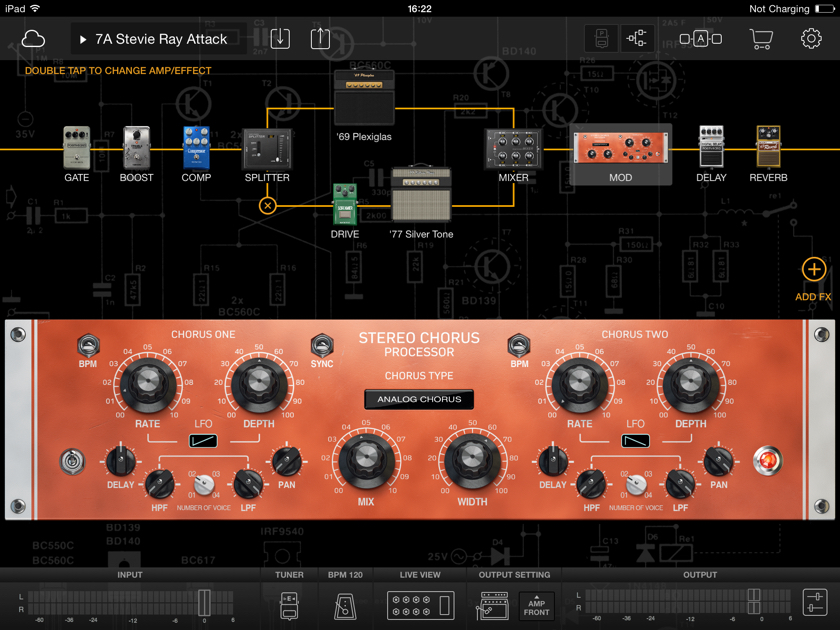Open the metronome BPM icon
The height and width of the screenshot is (630, 840).
coord(345,606)
